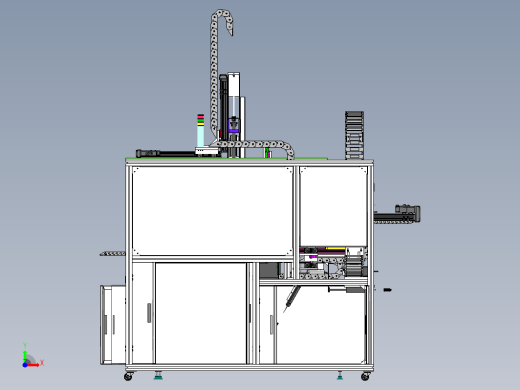
Task: Select the upper-right white cover panel
Action: pos(333,206)
